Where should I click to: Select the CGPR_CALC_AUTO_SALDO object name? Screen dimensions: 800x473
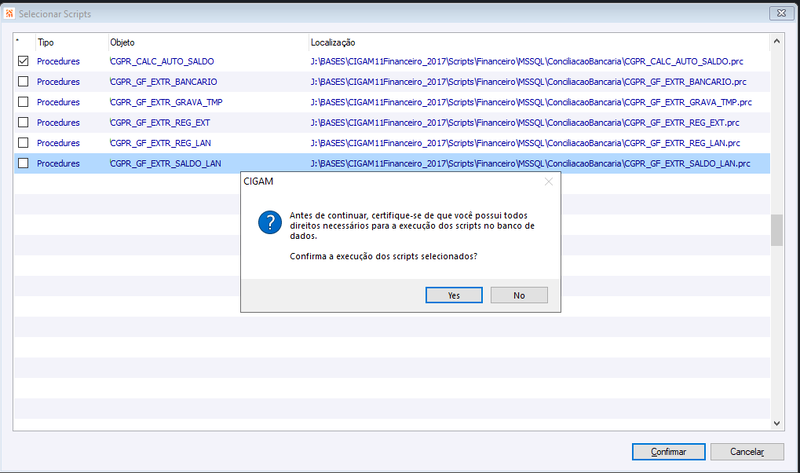click(162, 61)
